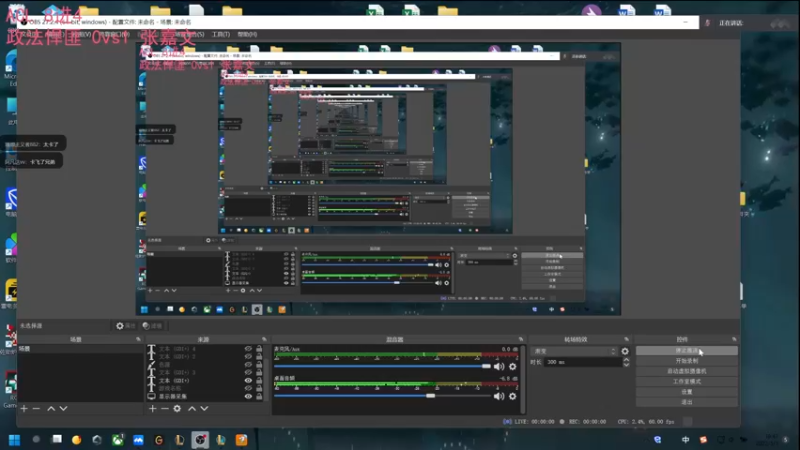Click Audio Mixer vertical scrollbar
The height and width of the screenshot is (450, 800).
click(x=522, y=378)
